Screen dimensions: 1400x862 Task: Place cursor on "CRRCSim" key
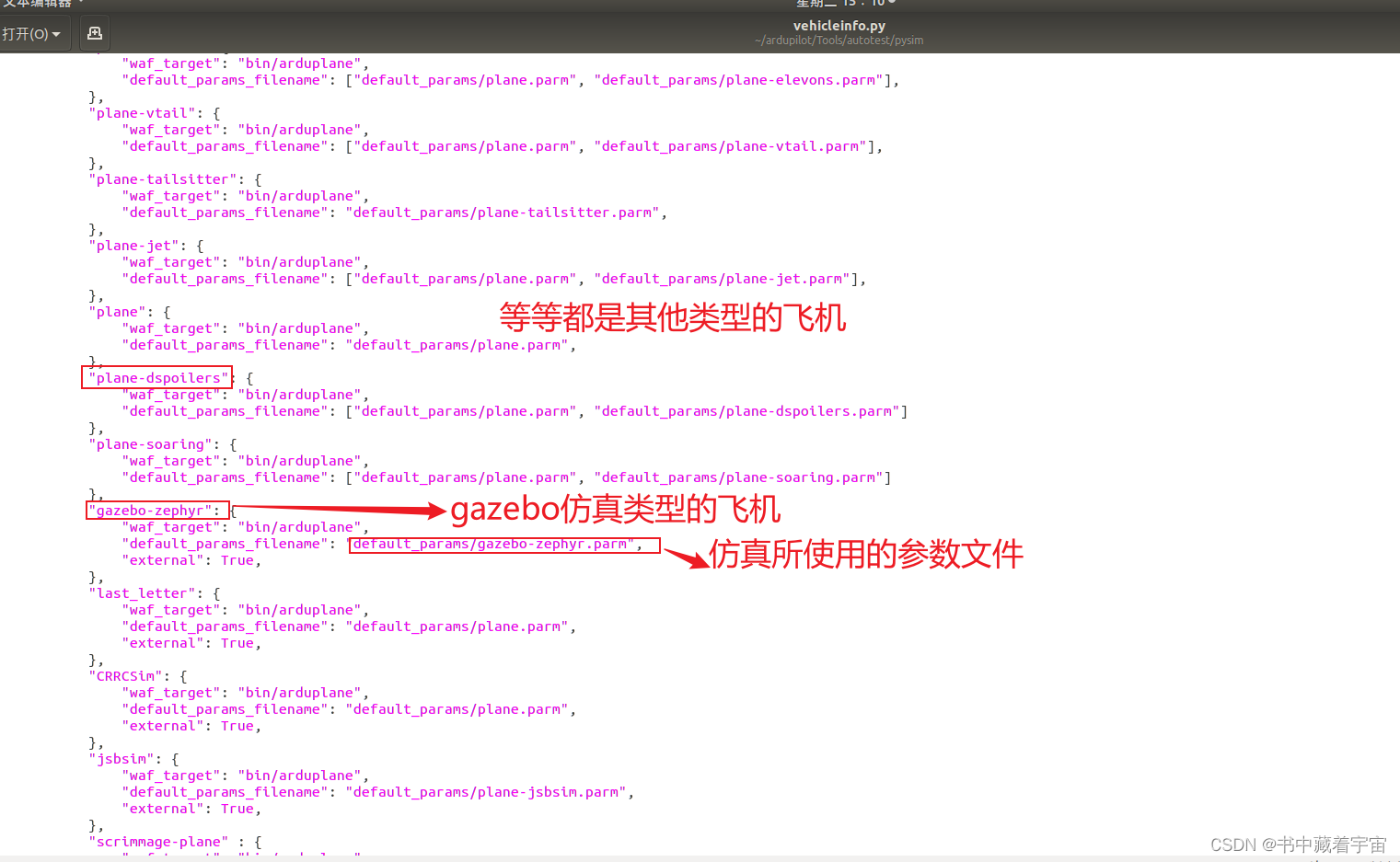click(x=126, y=676)
